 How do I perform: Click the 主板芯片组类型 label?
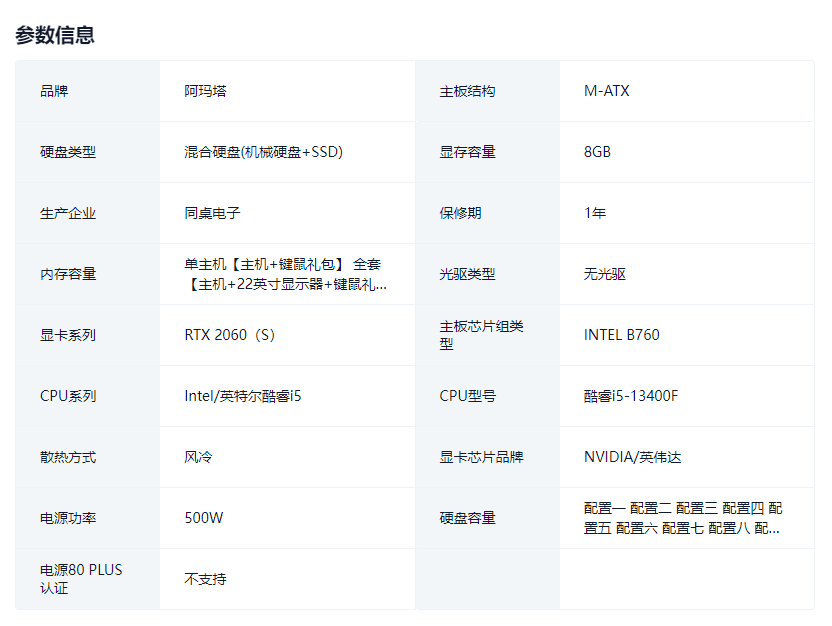481,335
